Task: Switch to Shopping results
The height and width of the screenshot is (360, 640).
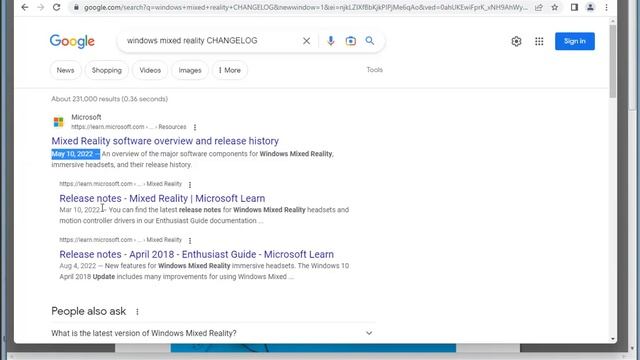Action: [107, 70]
